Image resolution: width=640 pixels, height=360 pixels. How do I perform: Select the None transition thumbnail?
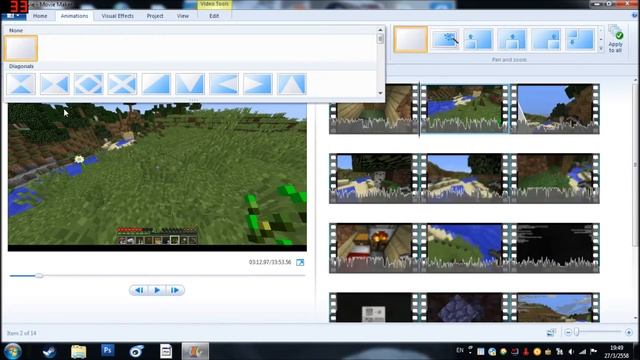coord(21,48)
